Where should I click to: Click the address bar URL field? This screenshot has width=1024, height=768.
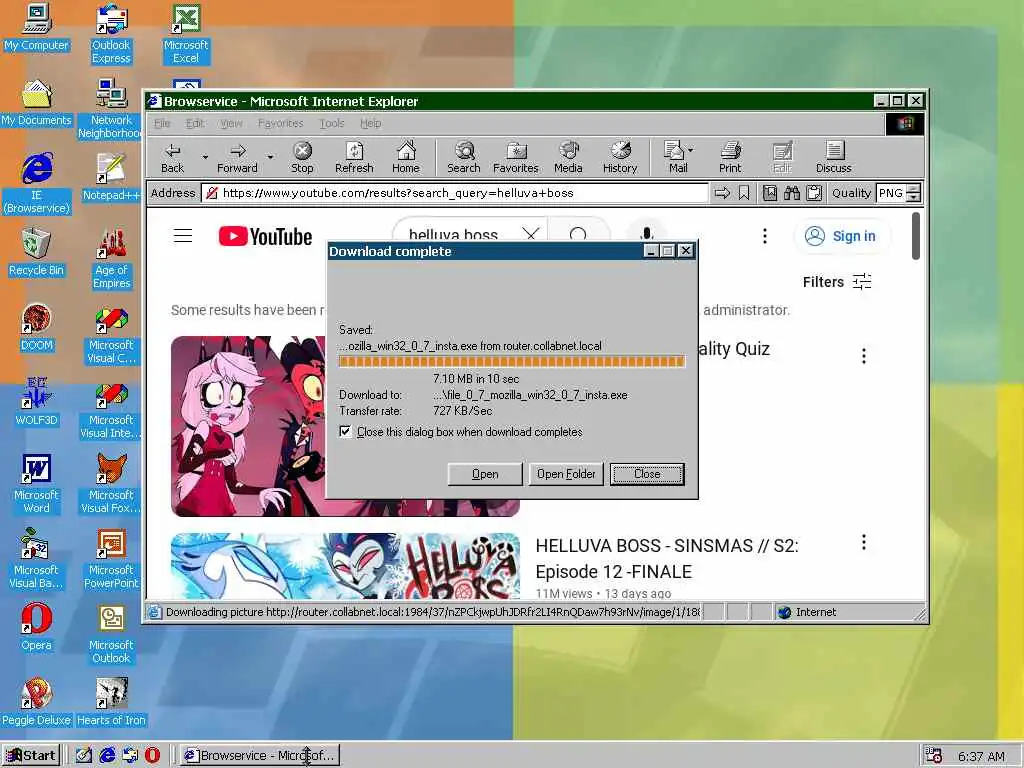point(455,193)
